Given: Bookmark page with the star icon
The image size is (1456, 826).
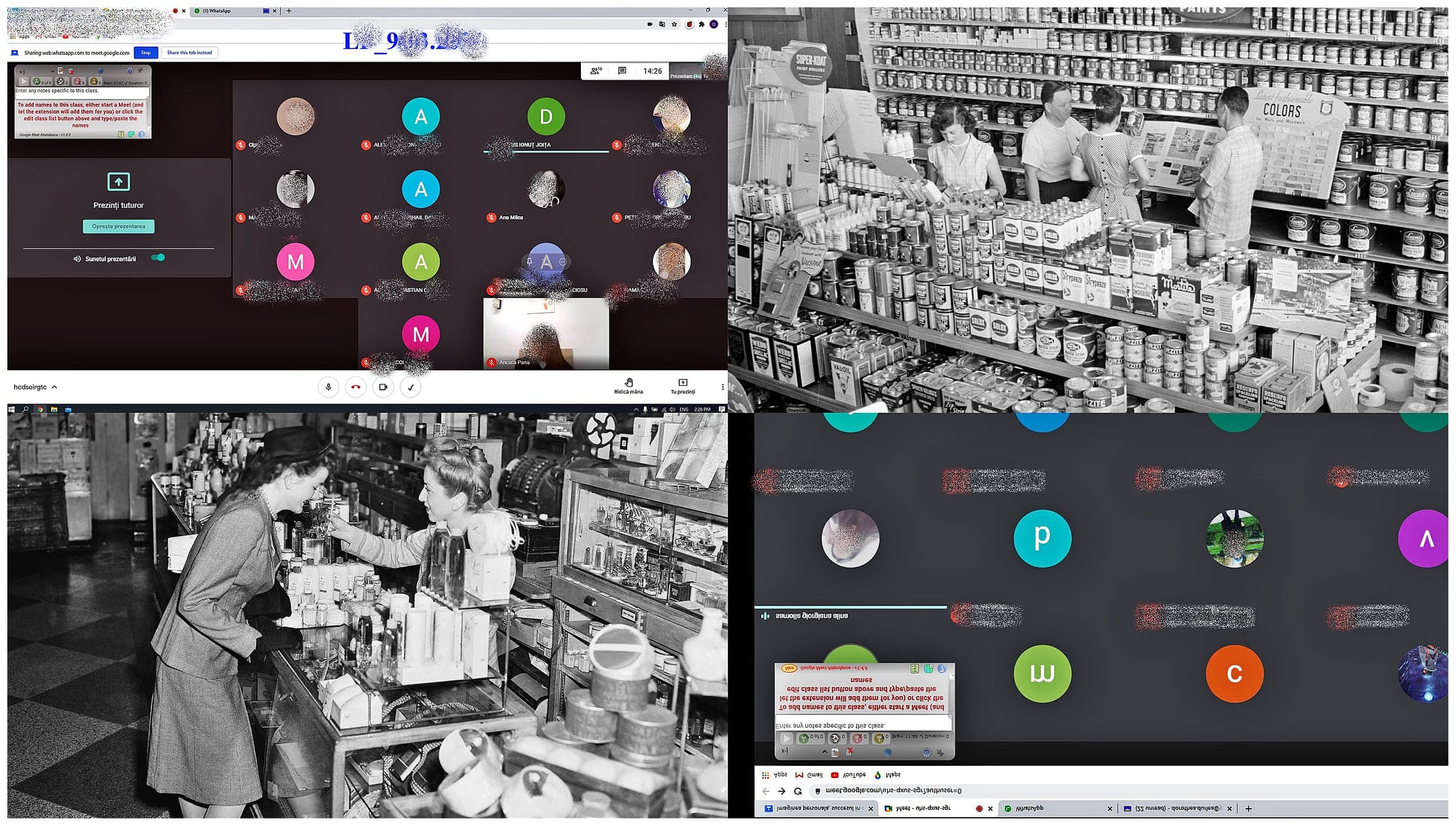Looking at the screenshot, I should tap(675, 24).
